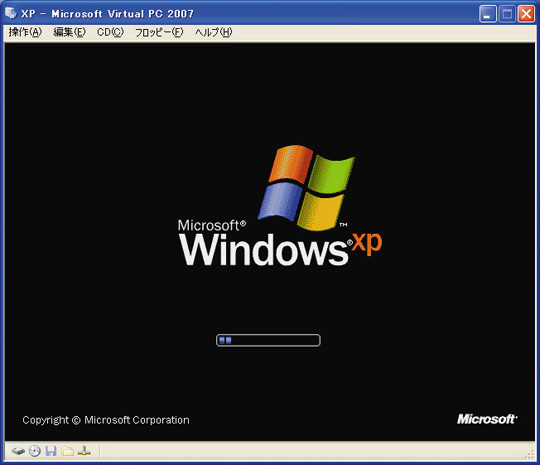Click the window resize grip corner
540x465 pixels.
point(530,454)
